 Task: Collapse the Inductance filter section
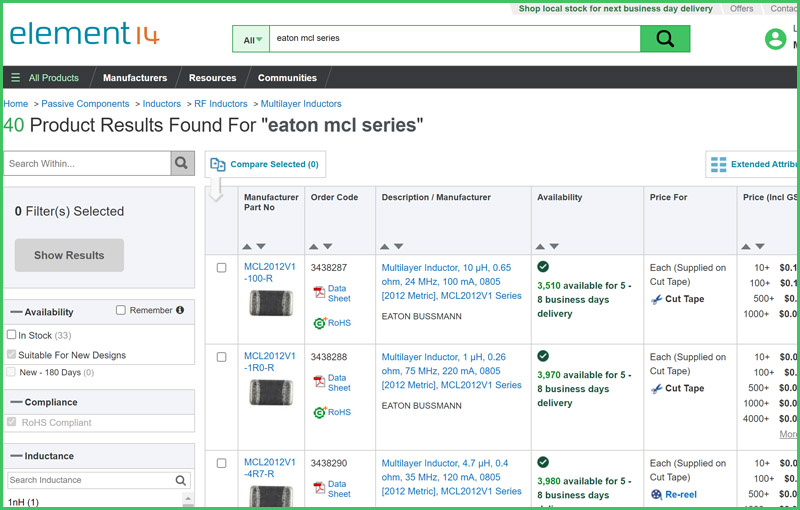pos(16,455)
